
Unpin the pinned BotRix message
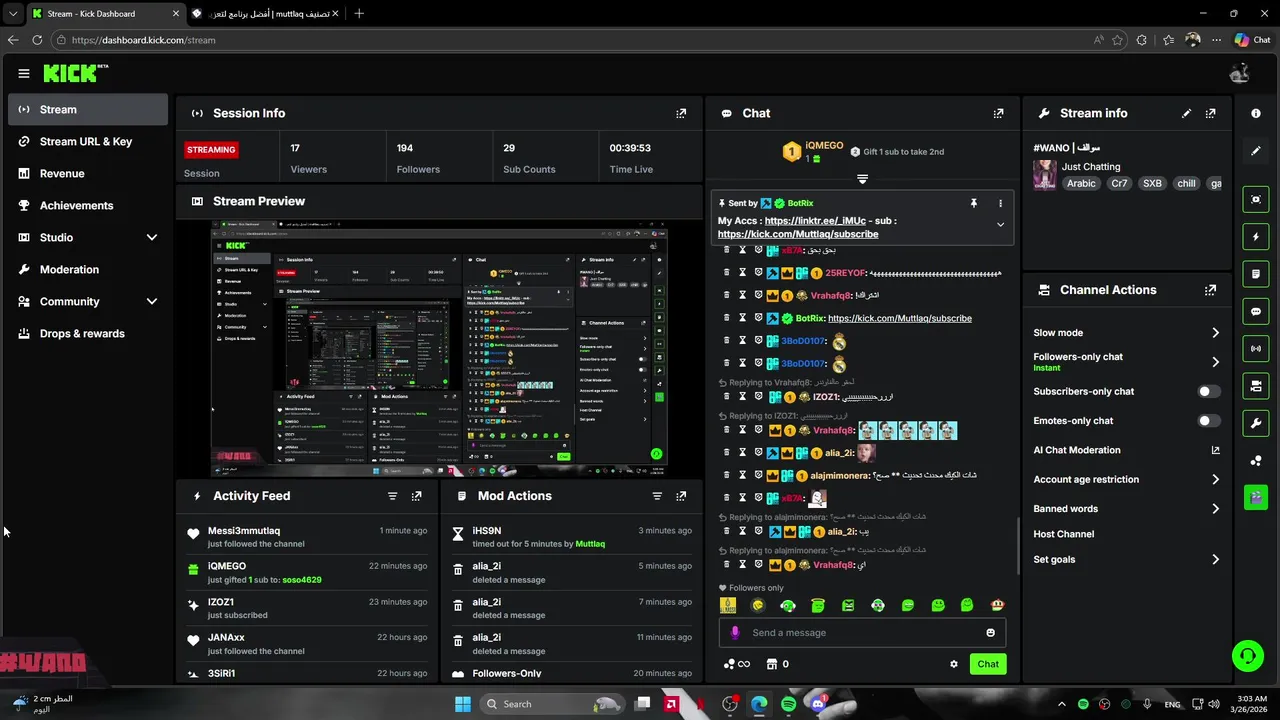click(x=973, y=203)
